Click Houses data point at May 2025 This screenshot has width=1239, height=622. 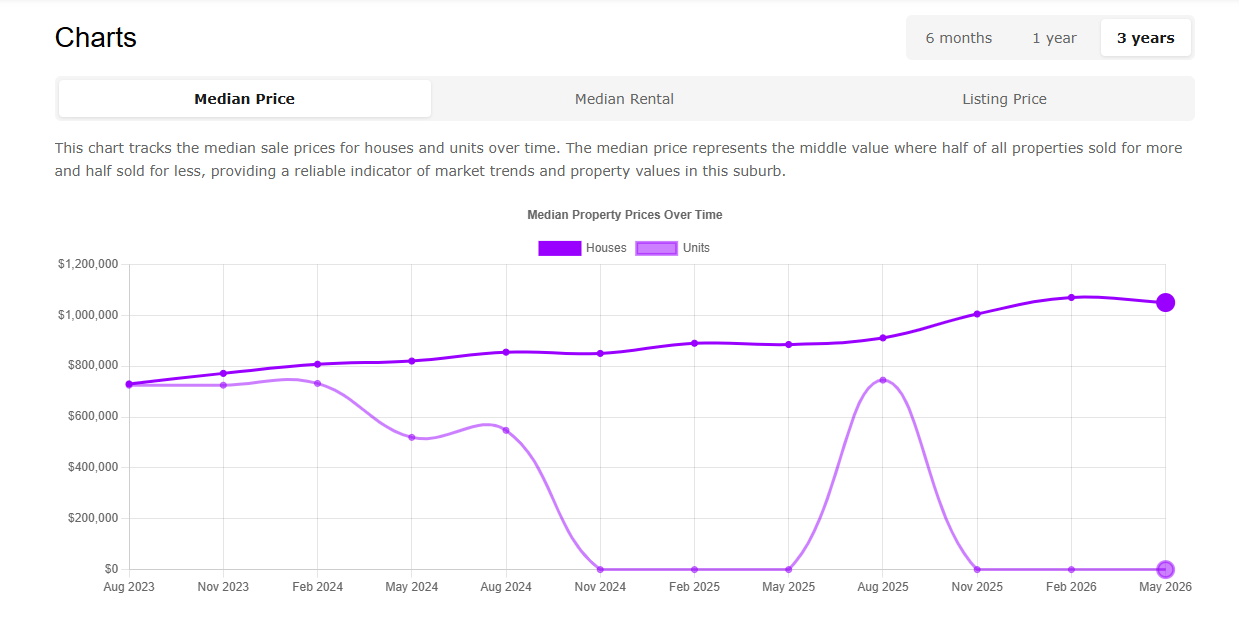click(788, 345)
